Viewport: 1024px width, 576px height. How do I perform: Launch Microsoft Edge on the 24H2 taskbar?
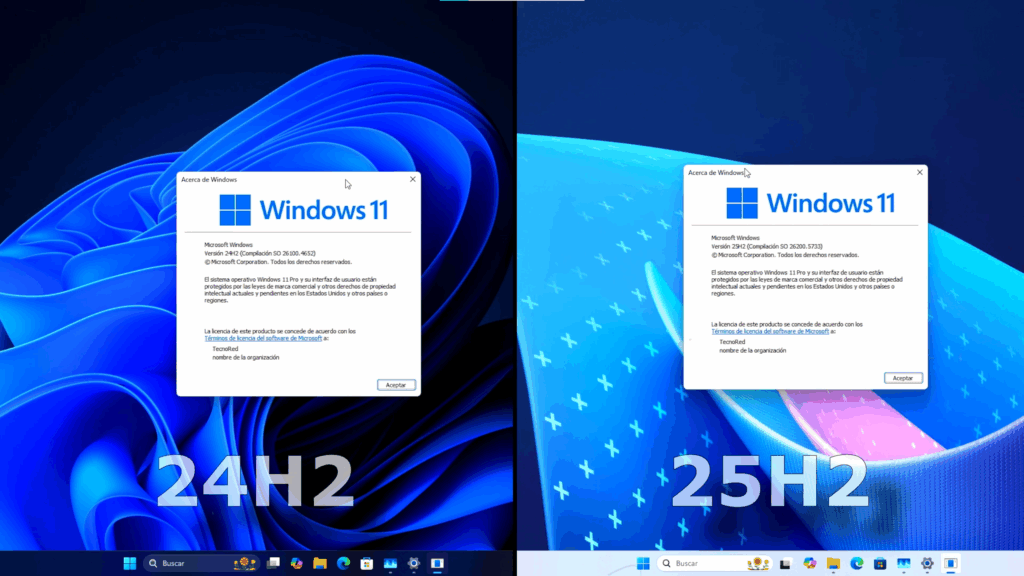(344, 563)
